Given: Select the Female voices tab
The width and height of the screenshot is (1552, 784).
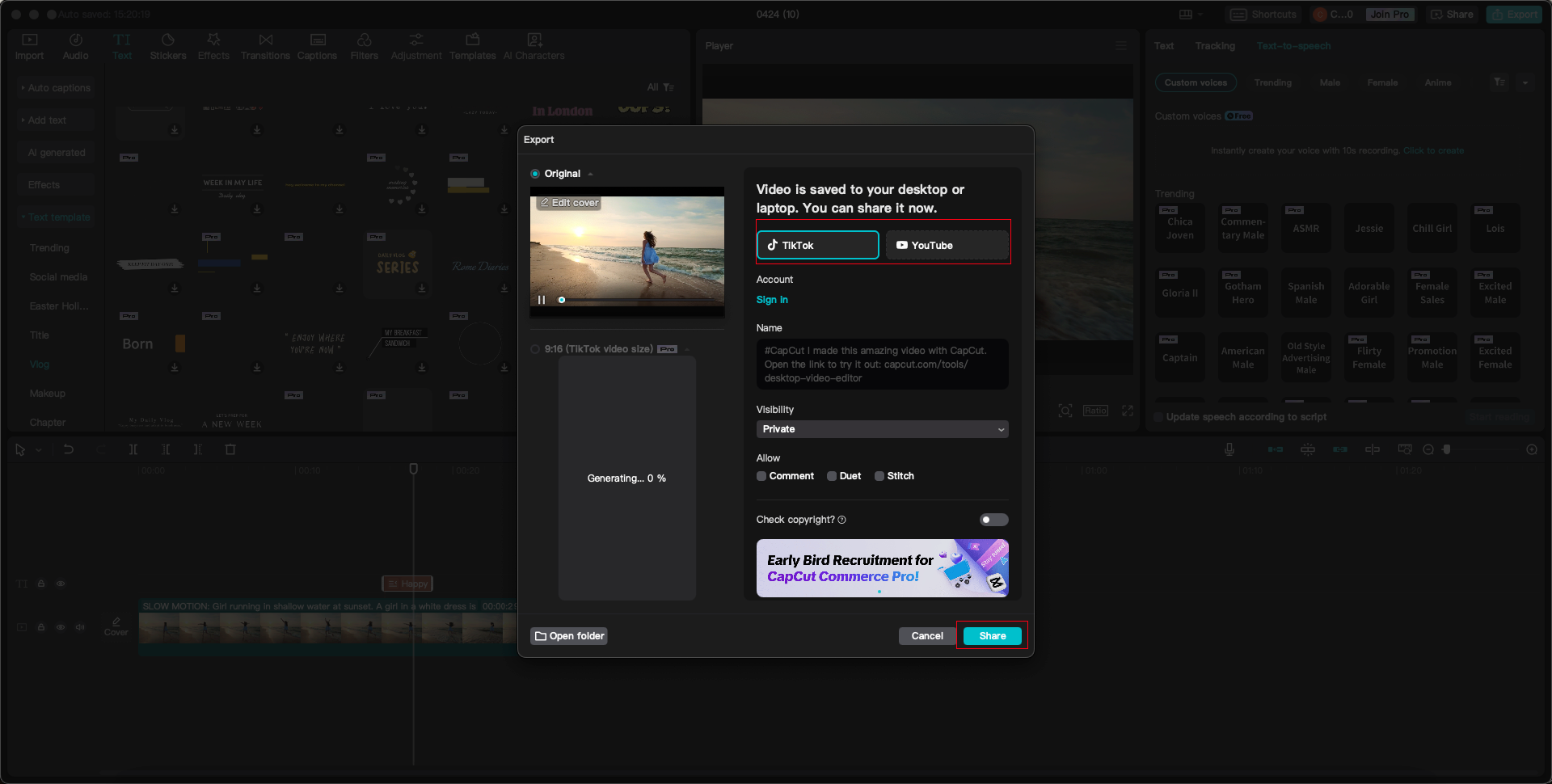Looking at the screenshot, I should 1382,82.
